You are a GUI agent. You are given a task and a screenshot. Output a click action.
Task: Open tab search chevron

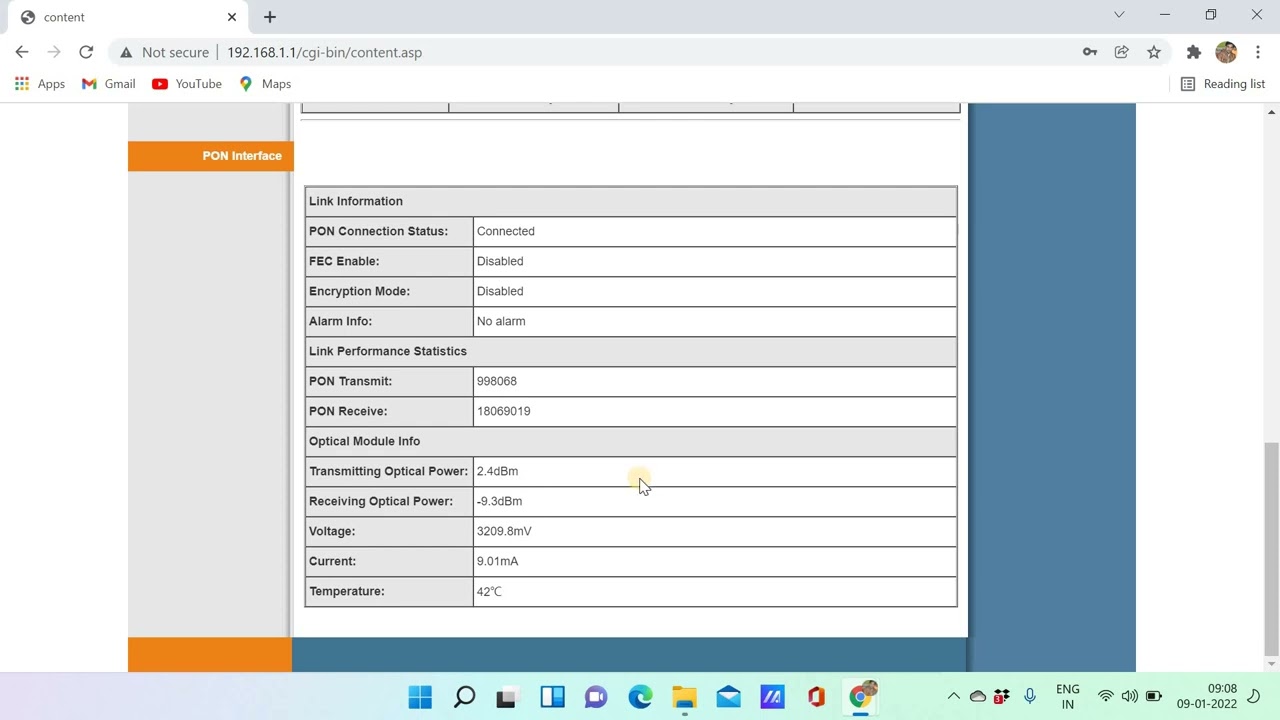(x=1119, y=15)
